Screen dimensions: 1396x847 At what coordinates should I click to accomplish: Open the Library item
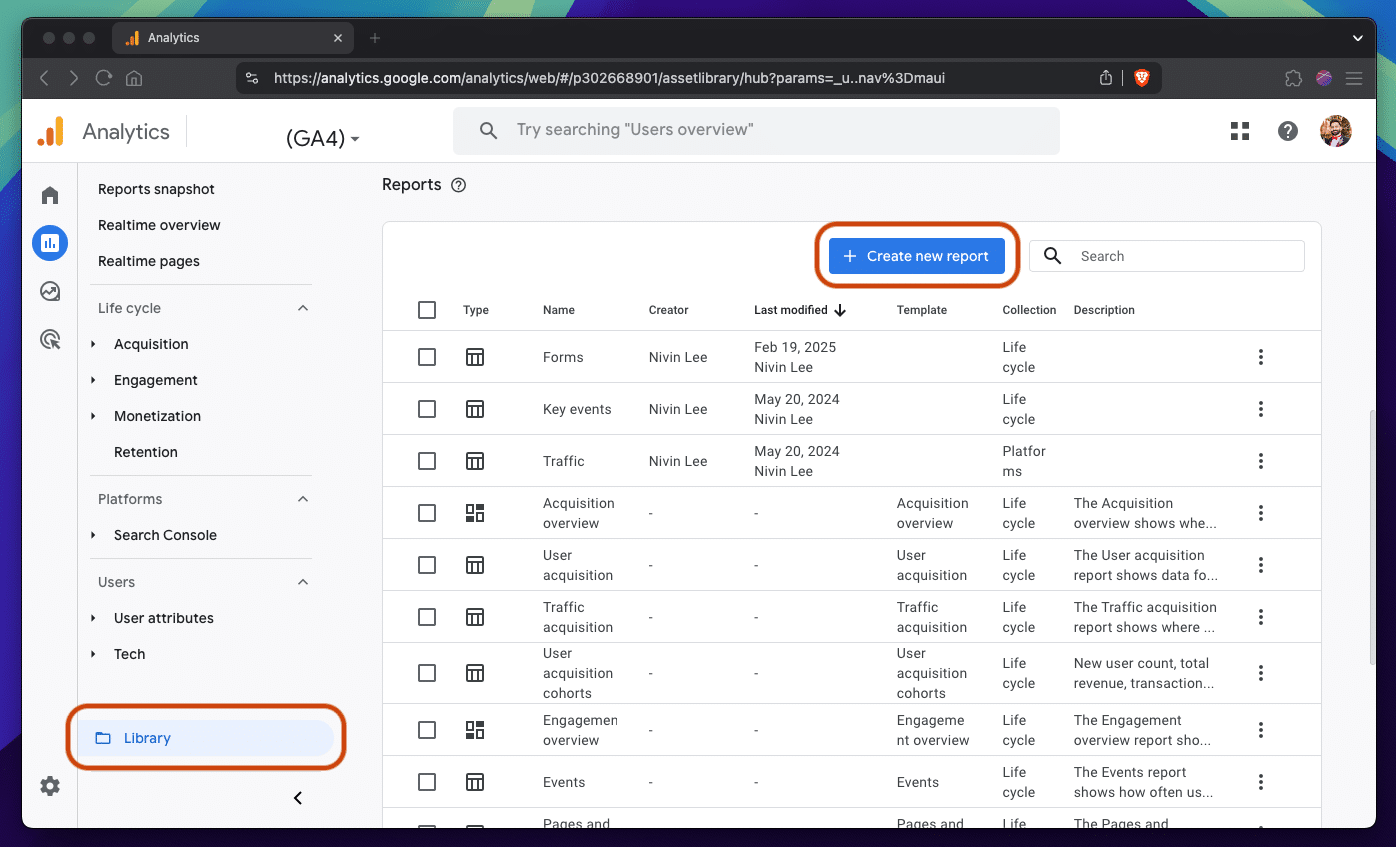tap(206, 738)
